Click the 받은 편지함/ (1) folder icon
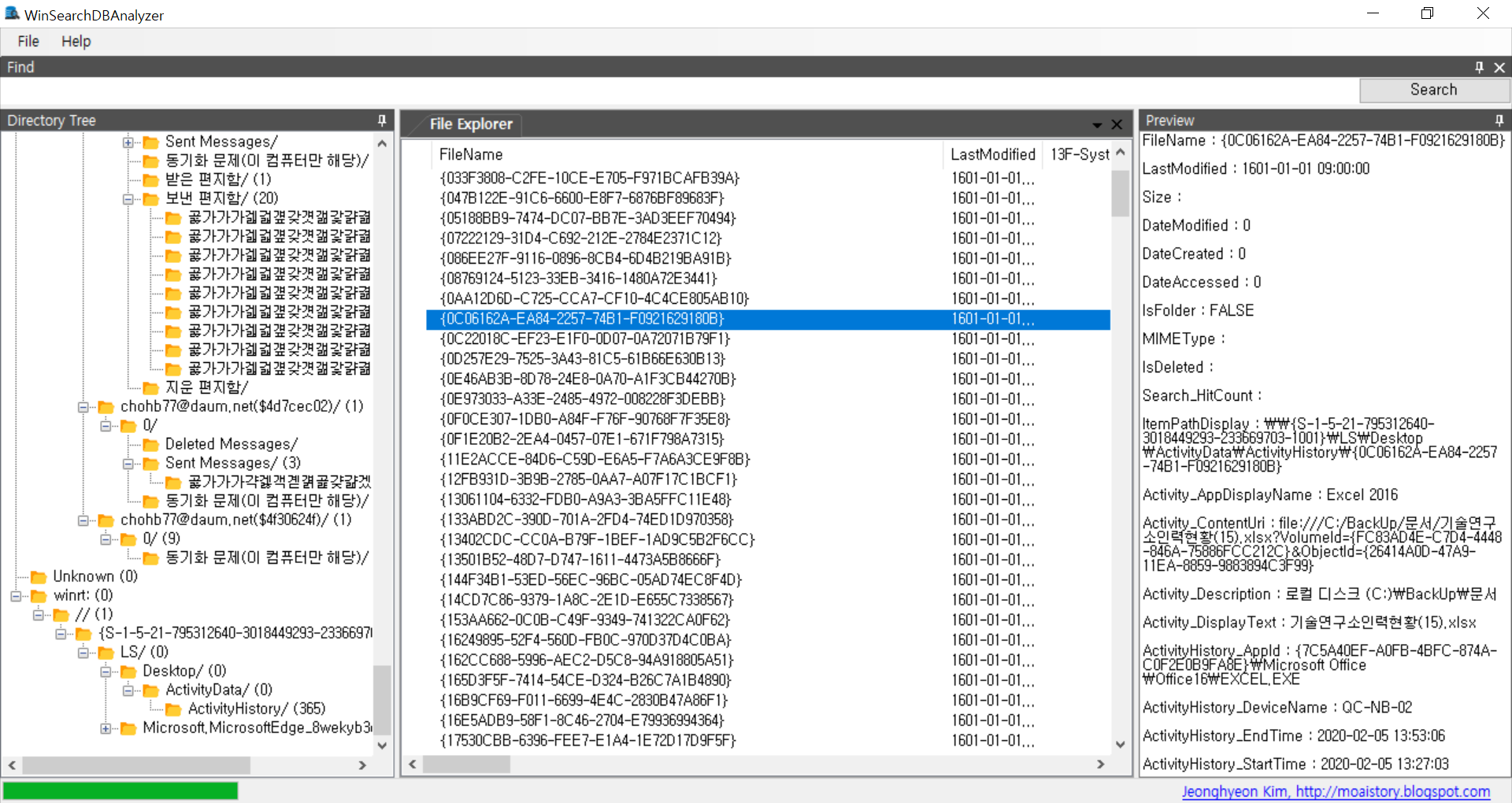 (x=151, y=180)
